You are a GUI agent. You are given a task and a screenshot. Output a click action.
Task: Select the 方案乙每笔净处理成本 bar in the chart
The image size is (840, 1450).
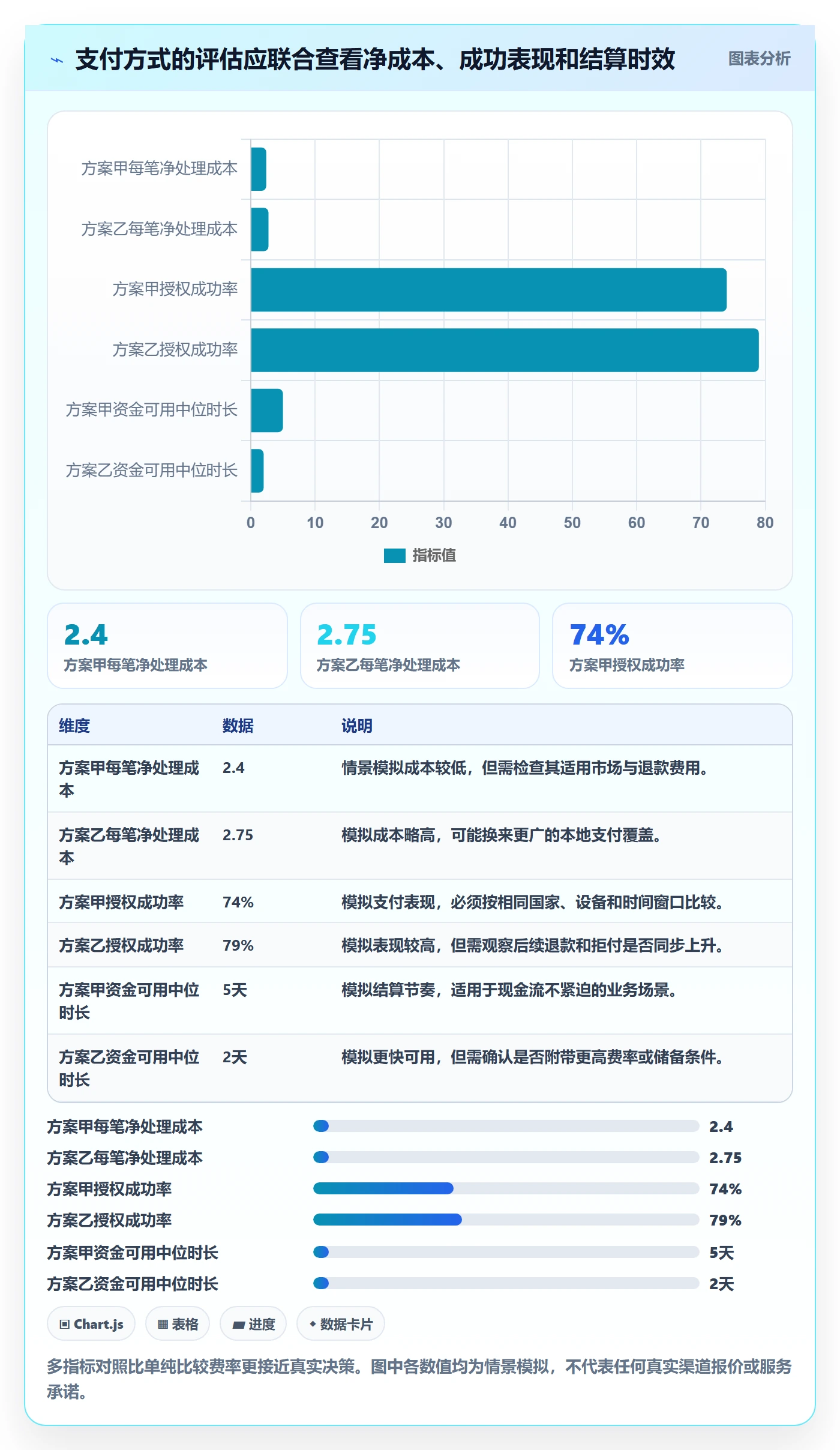tap(260, 229)
